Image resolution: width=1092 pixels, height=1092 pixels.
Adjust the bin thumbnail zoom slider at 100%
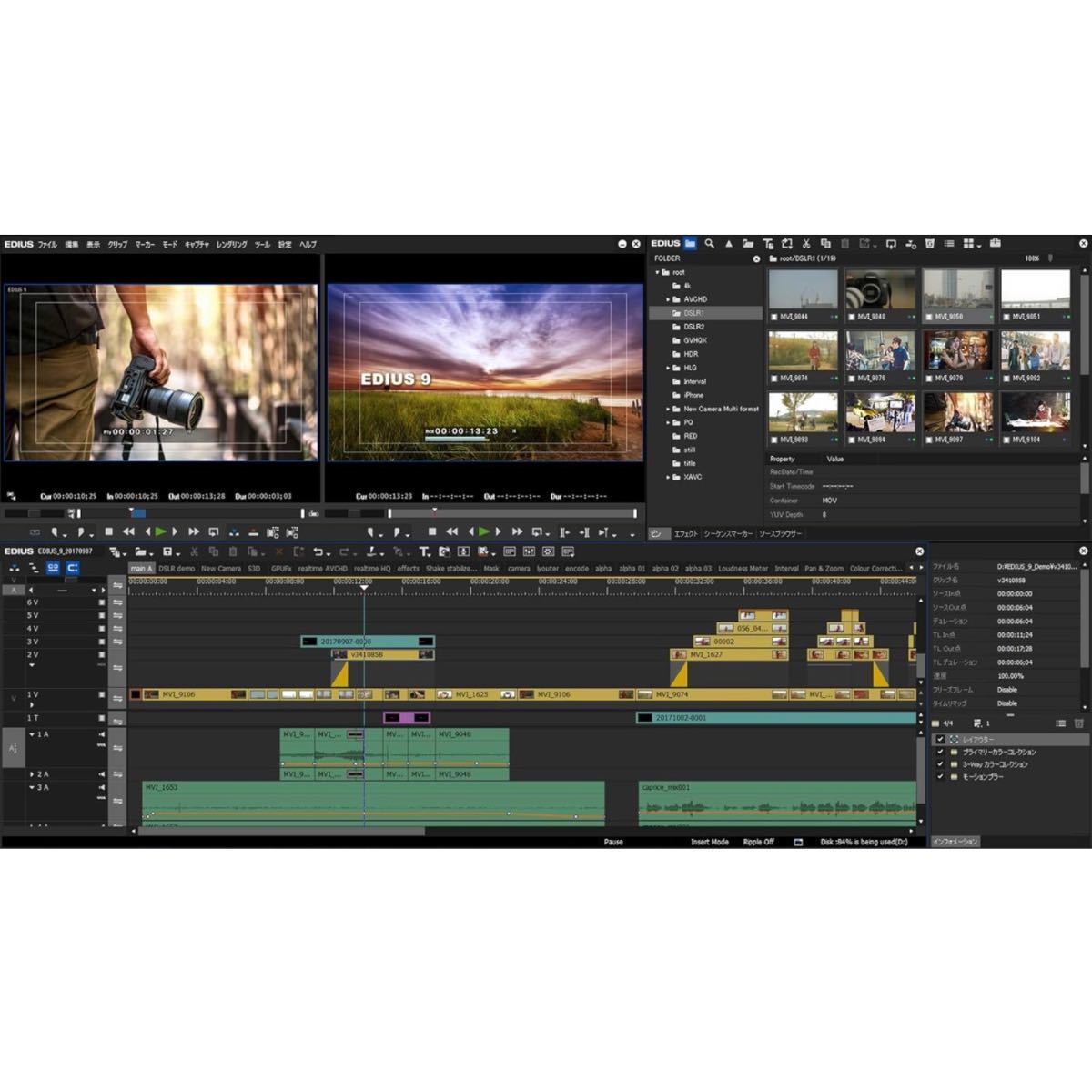click(1050, 258)
